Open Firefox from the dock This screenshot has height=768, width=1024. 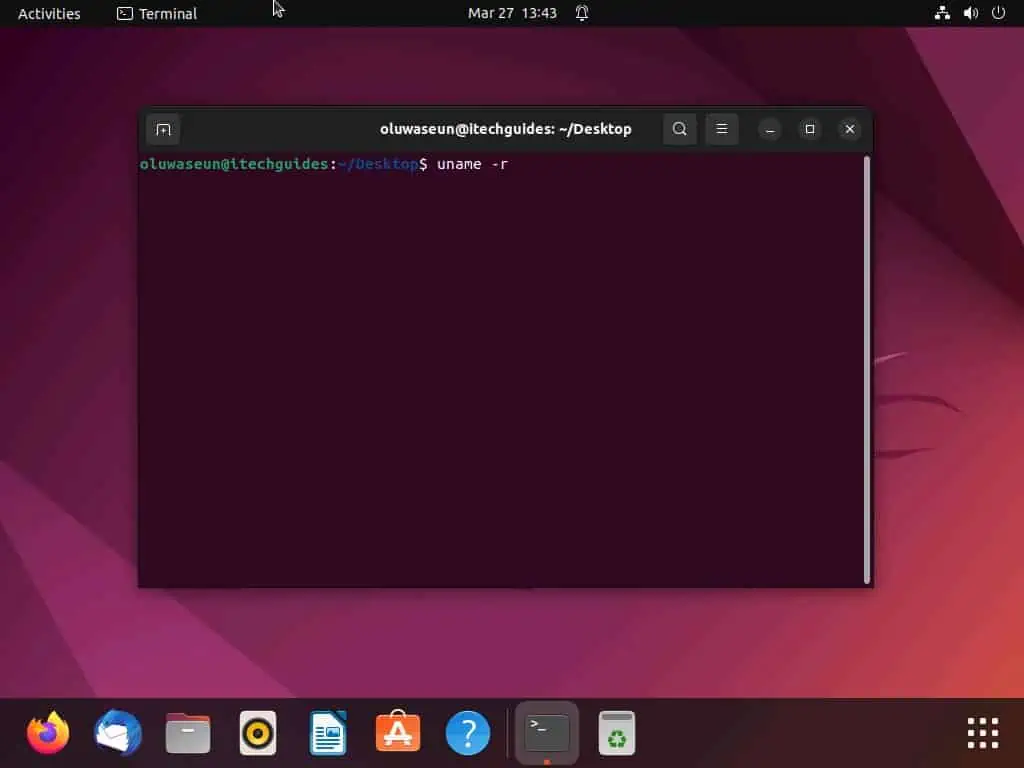(47, 732)
